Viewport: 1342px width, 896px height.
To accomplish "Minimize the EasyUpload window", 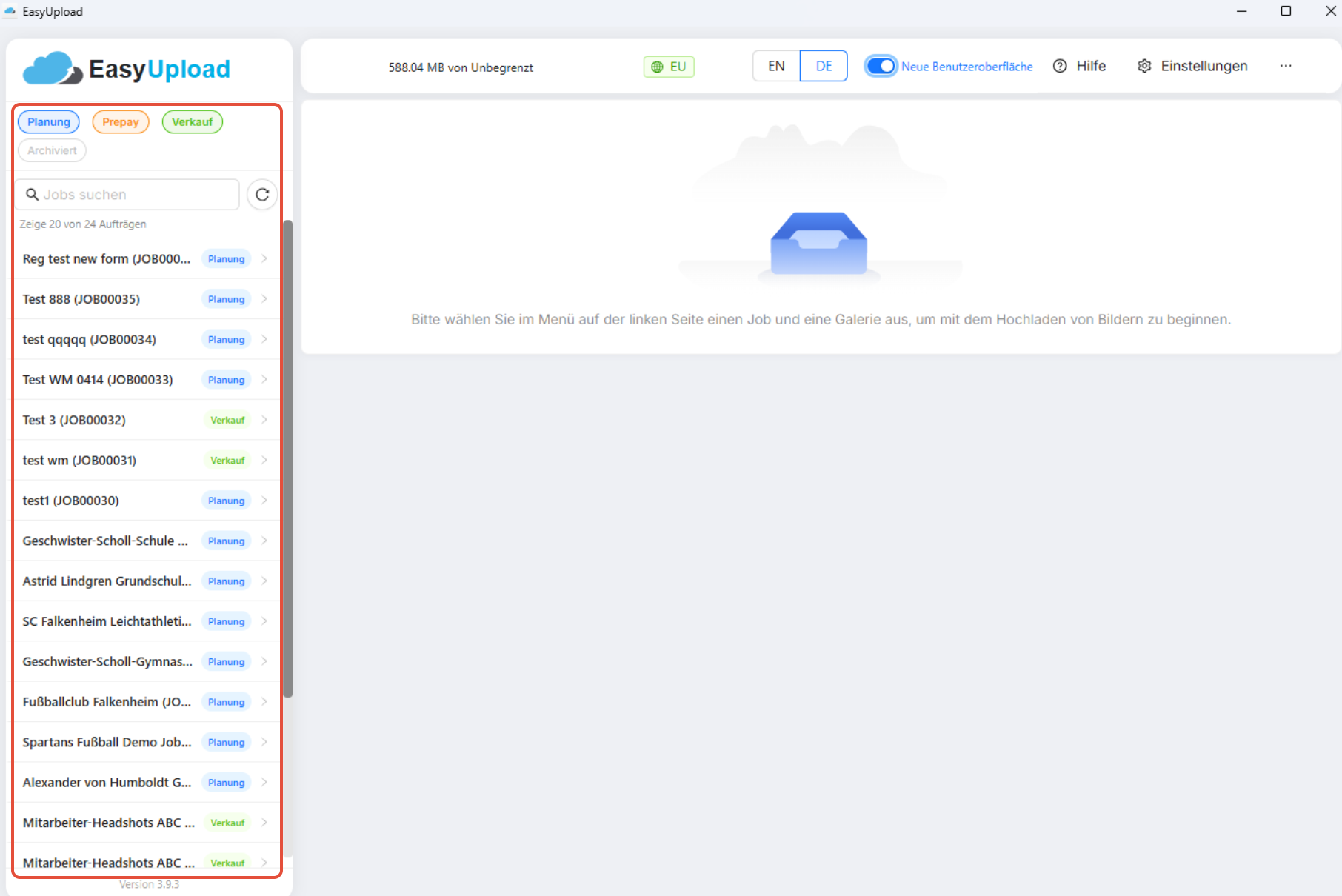I will [x=1242, y=11].
